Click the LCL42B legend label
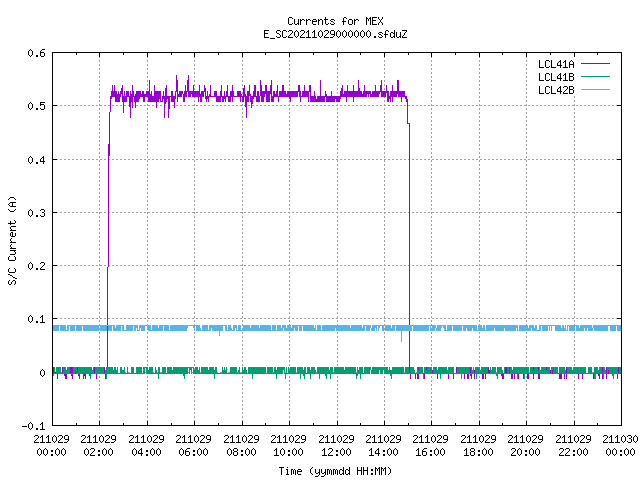The height and width of the screenshot is (480, 640). 556,90
